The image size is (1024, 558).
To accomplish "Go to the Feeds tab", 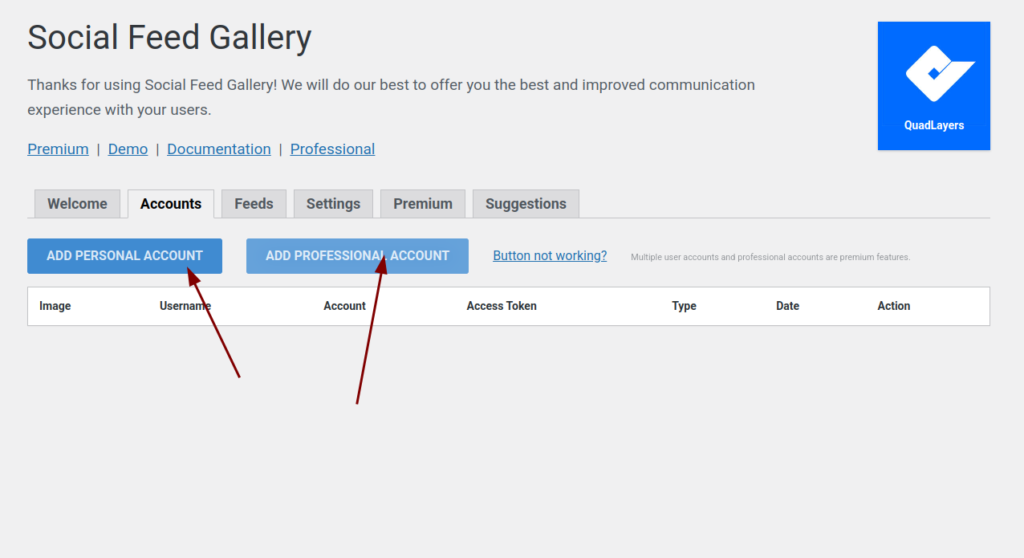I will click(x=254, y=204).
